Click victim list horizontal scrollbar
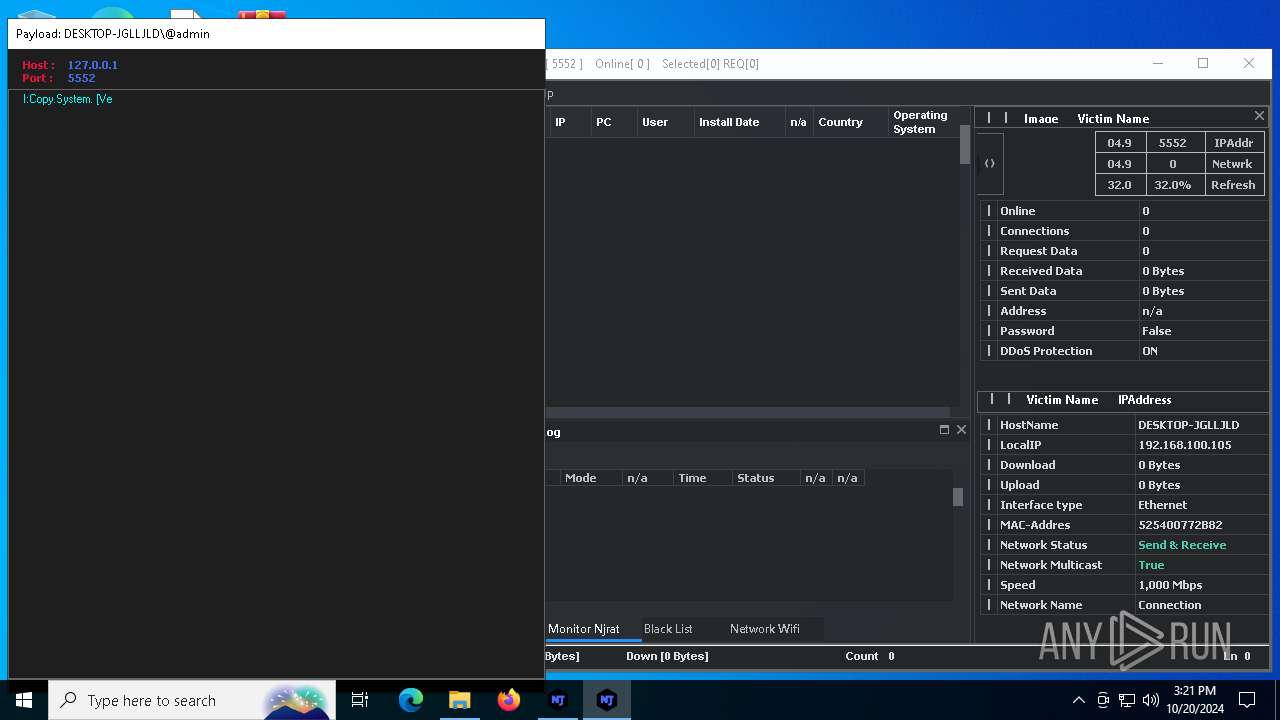This screenshot has height=720, width=1280. point(748,412)
